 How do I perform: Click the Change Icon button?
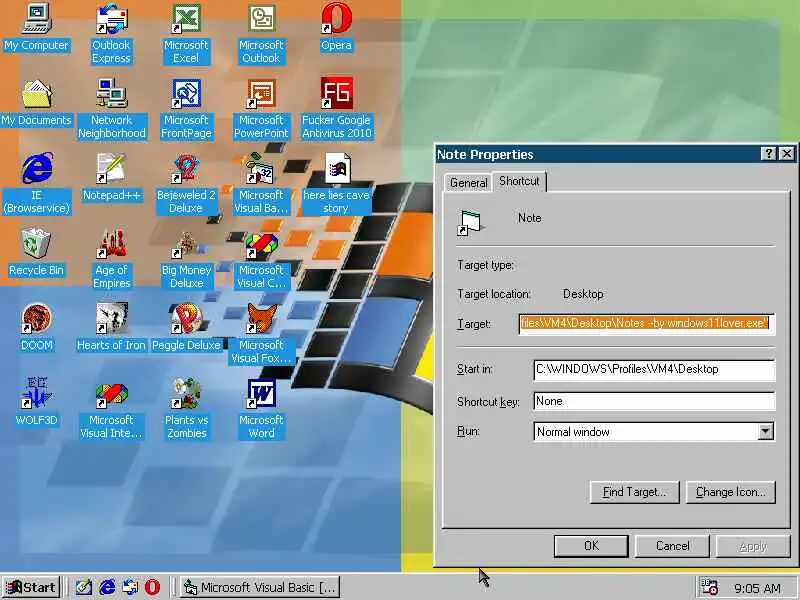[x=731, y=492]
